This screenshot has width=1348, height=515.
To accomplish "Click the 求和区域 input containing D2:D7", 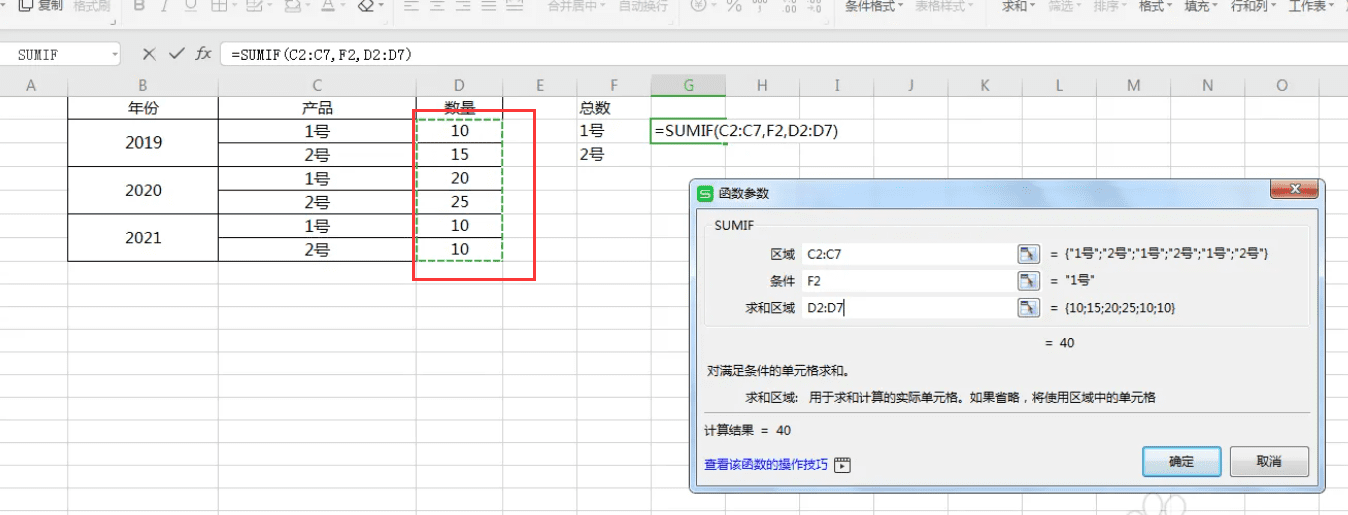I will (907, 308).
